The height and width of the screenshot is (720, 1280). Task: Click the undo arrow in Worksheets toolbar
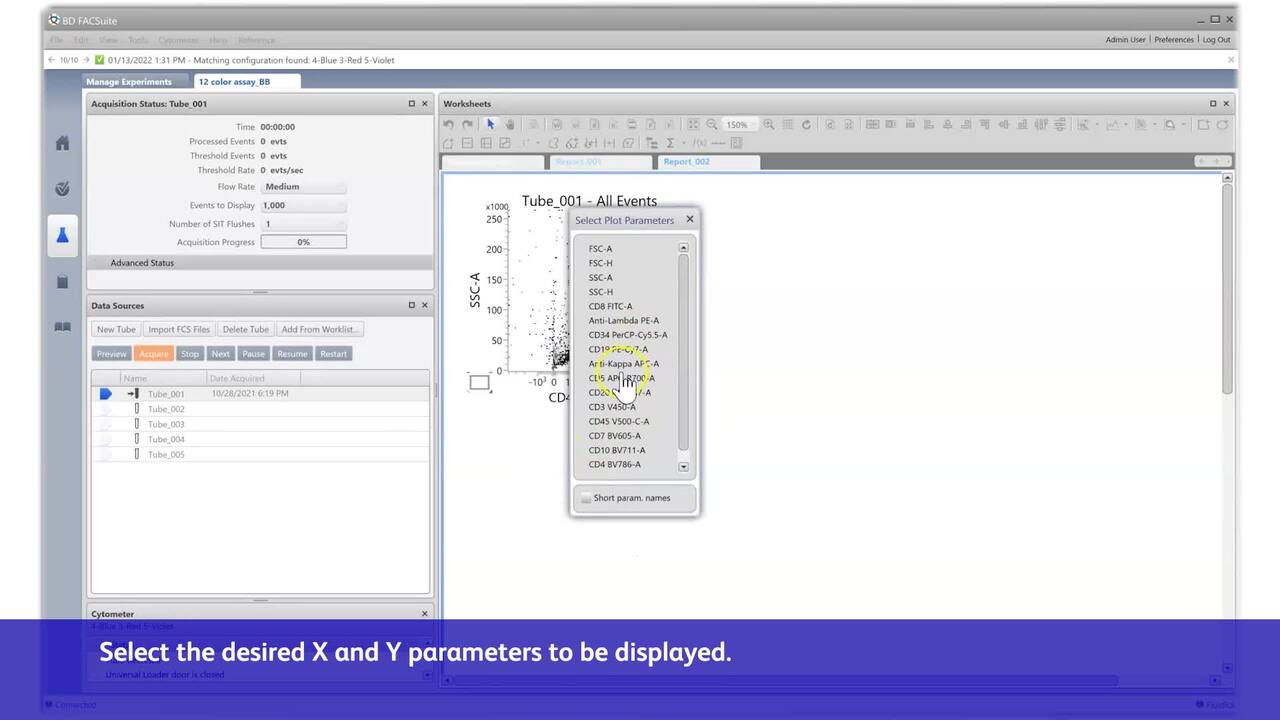coord(449,124)
